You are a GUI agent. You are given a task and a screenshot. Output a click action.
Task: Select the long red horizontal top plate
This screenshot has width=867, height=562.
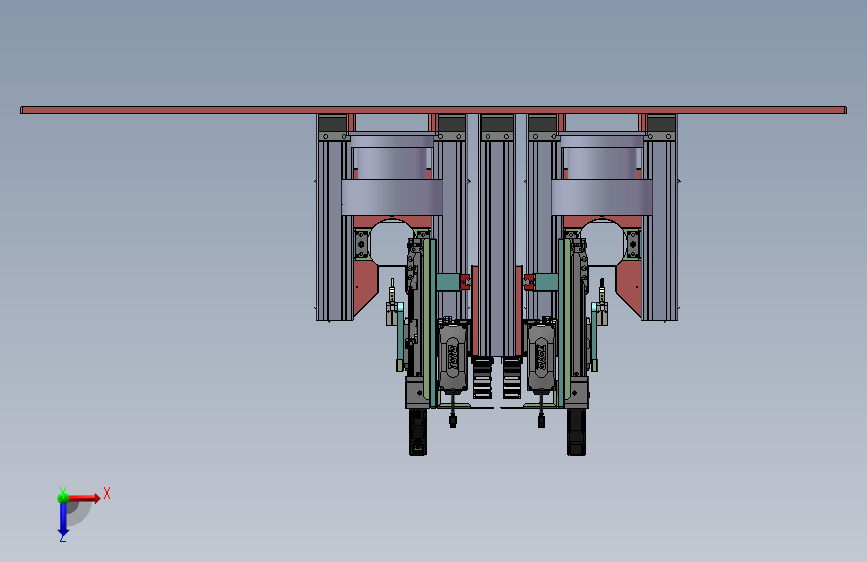(x=434, y=110)
